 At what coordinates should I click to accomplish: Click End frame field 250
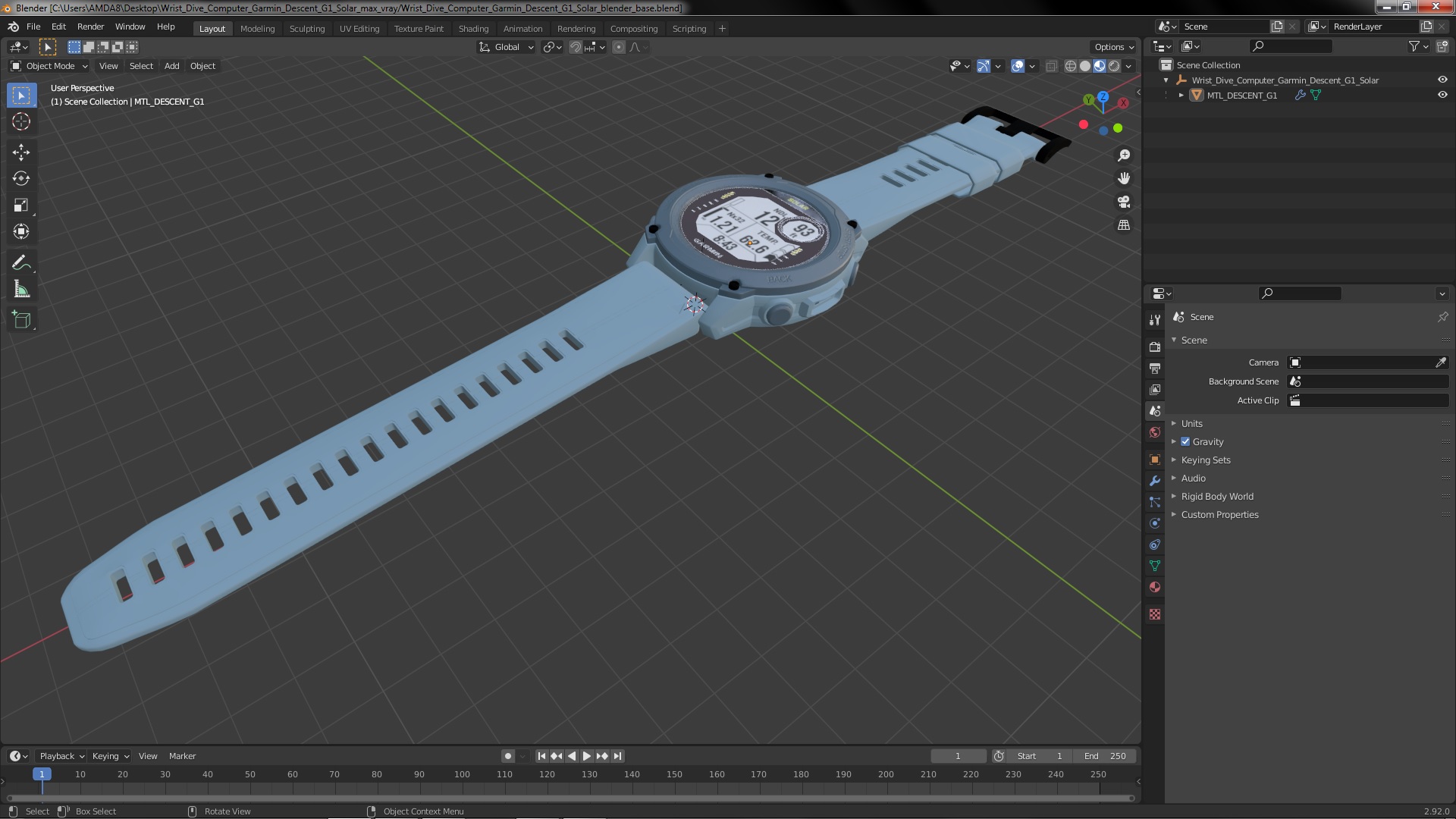click(1105, 756)
